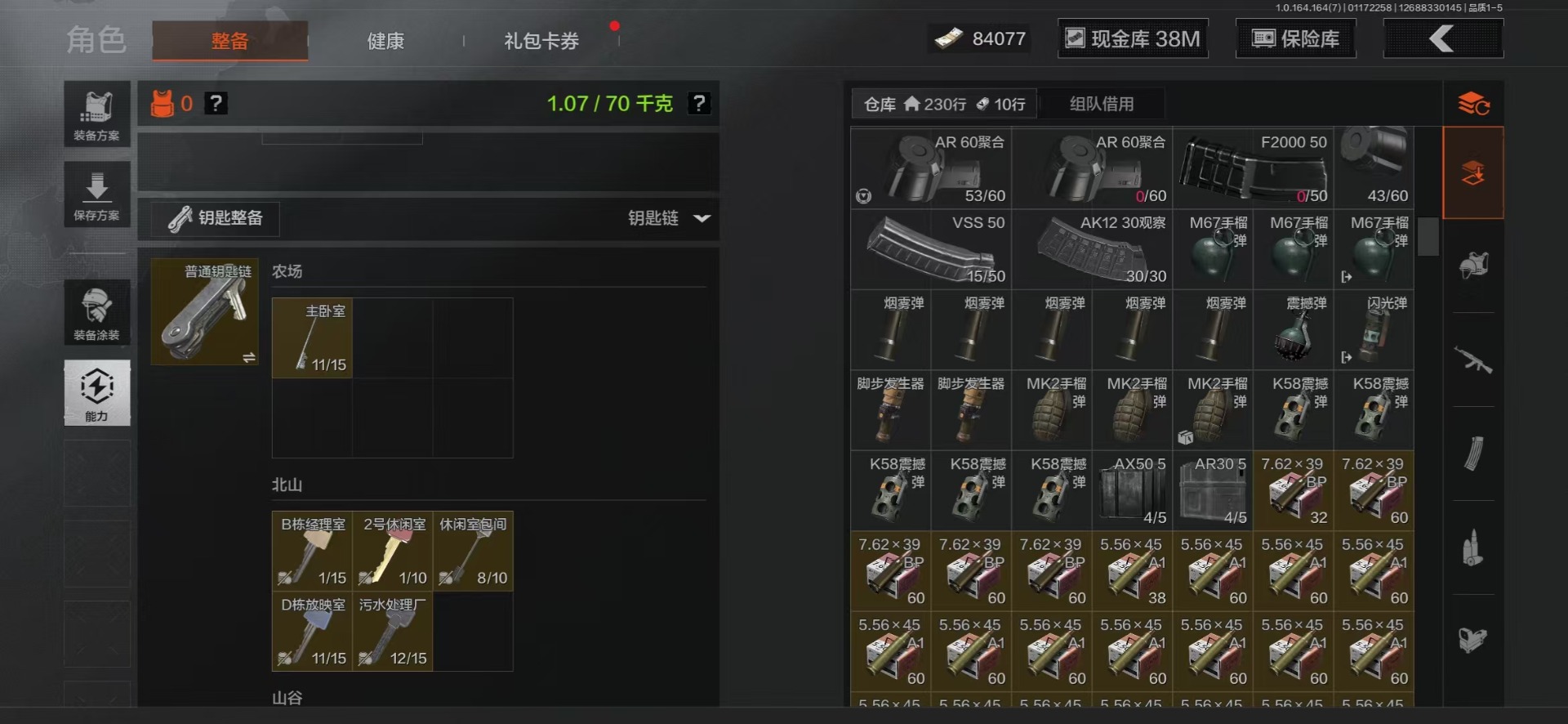Expand the 钥匙链 dropdown arrow
This screenshot has width=1568, height=724.
point(702,218)
